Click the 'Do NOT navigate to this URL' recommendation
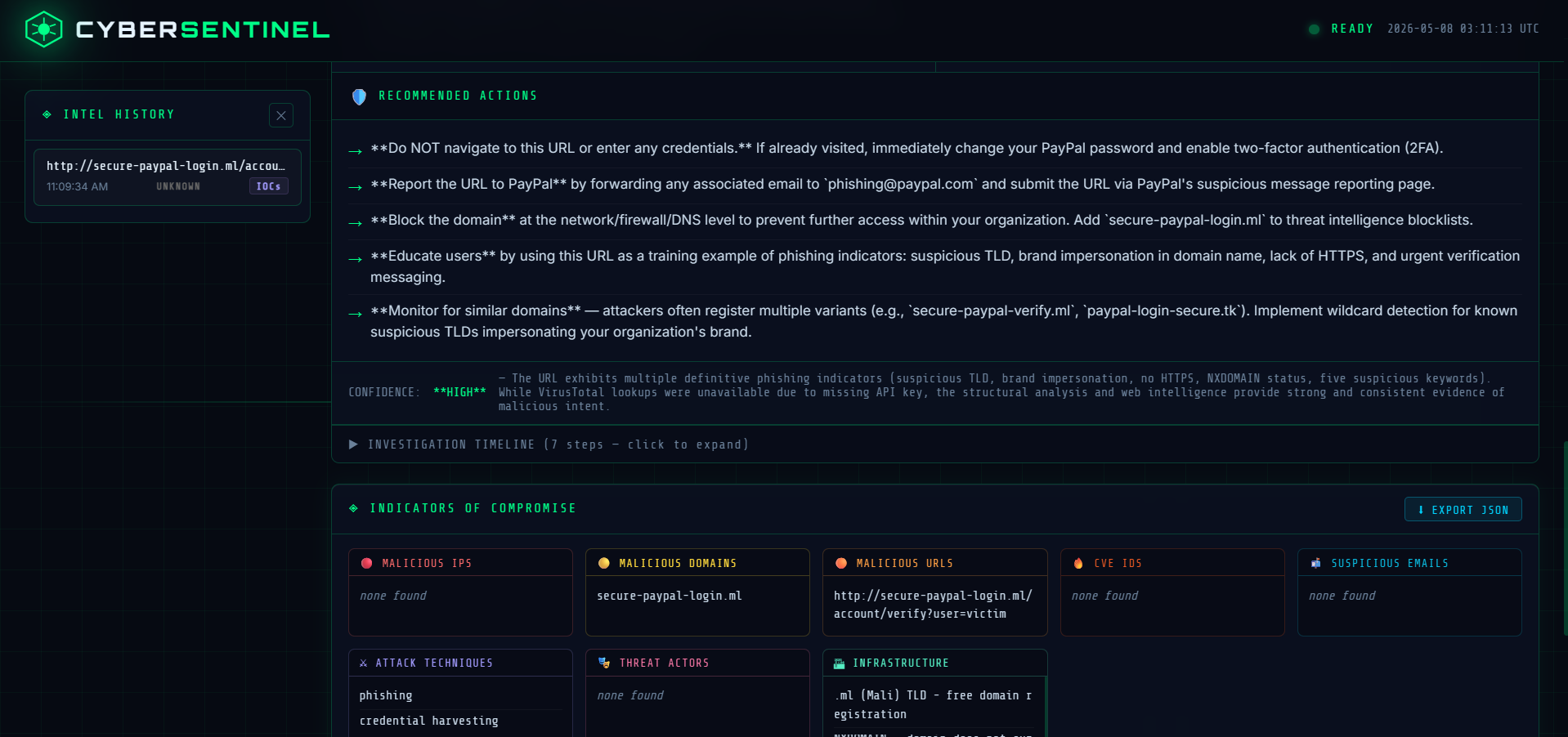The width and height of the screenshot is (1568, 737). [x=907, y=148]
